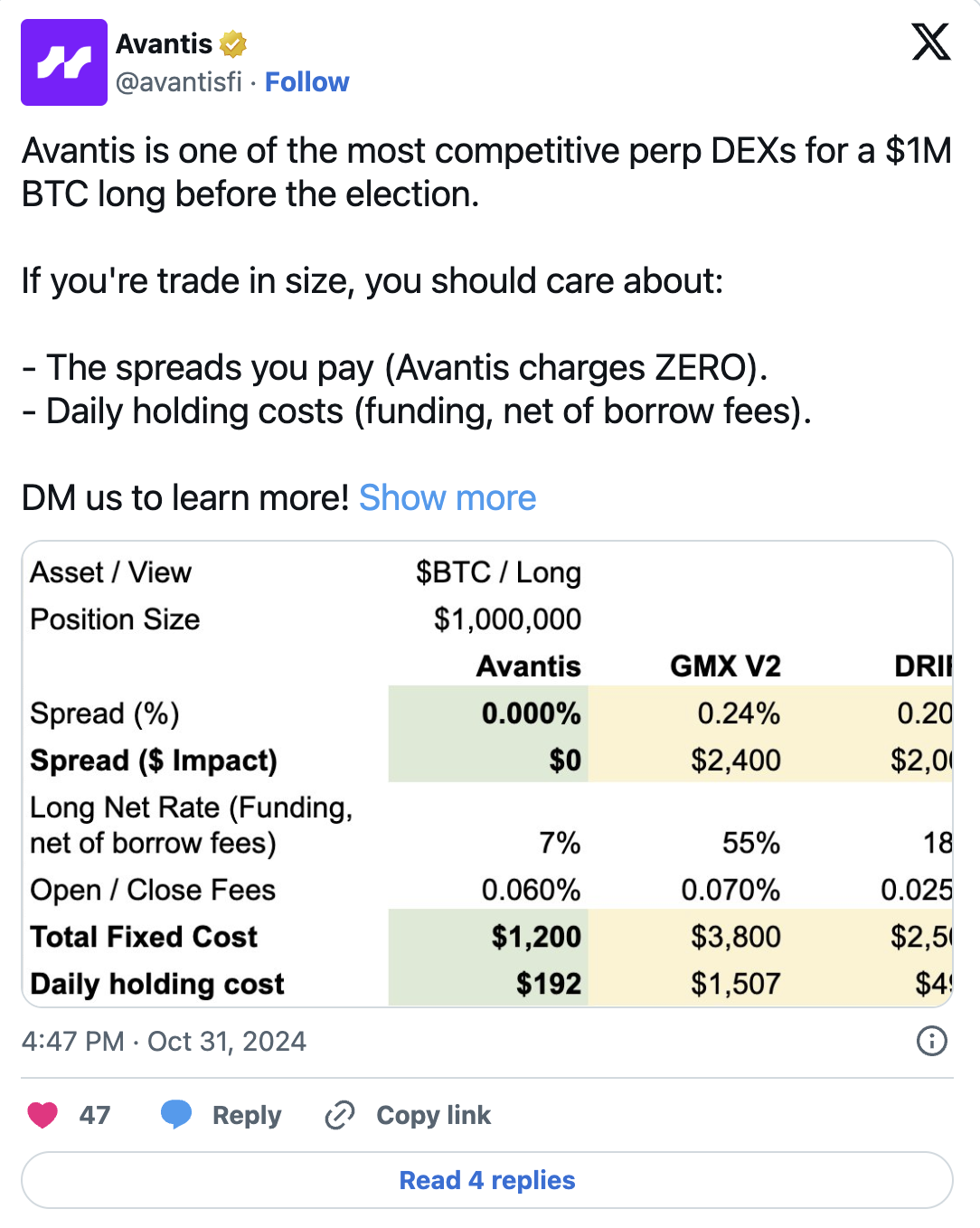Open the @avantisfi handle link

(179, 82)
